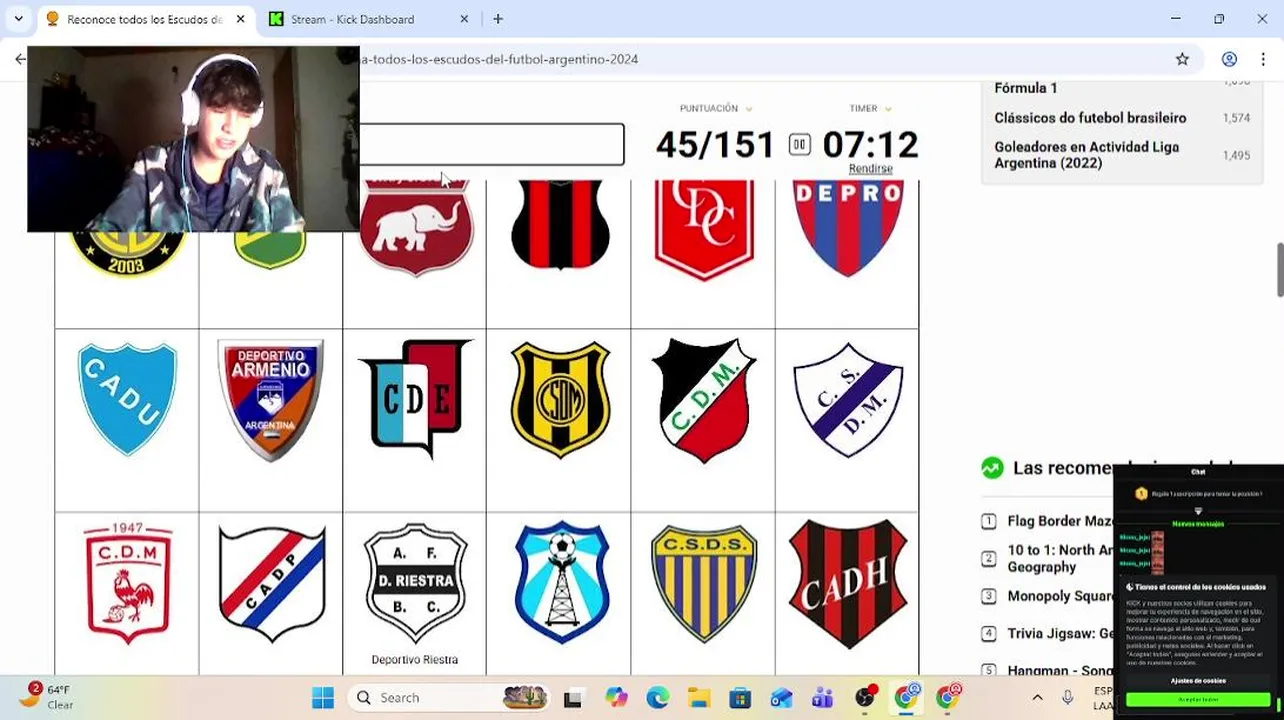
Task: Open Task View on the taskbar
Action: [x=573, y=698]
